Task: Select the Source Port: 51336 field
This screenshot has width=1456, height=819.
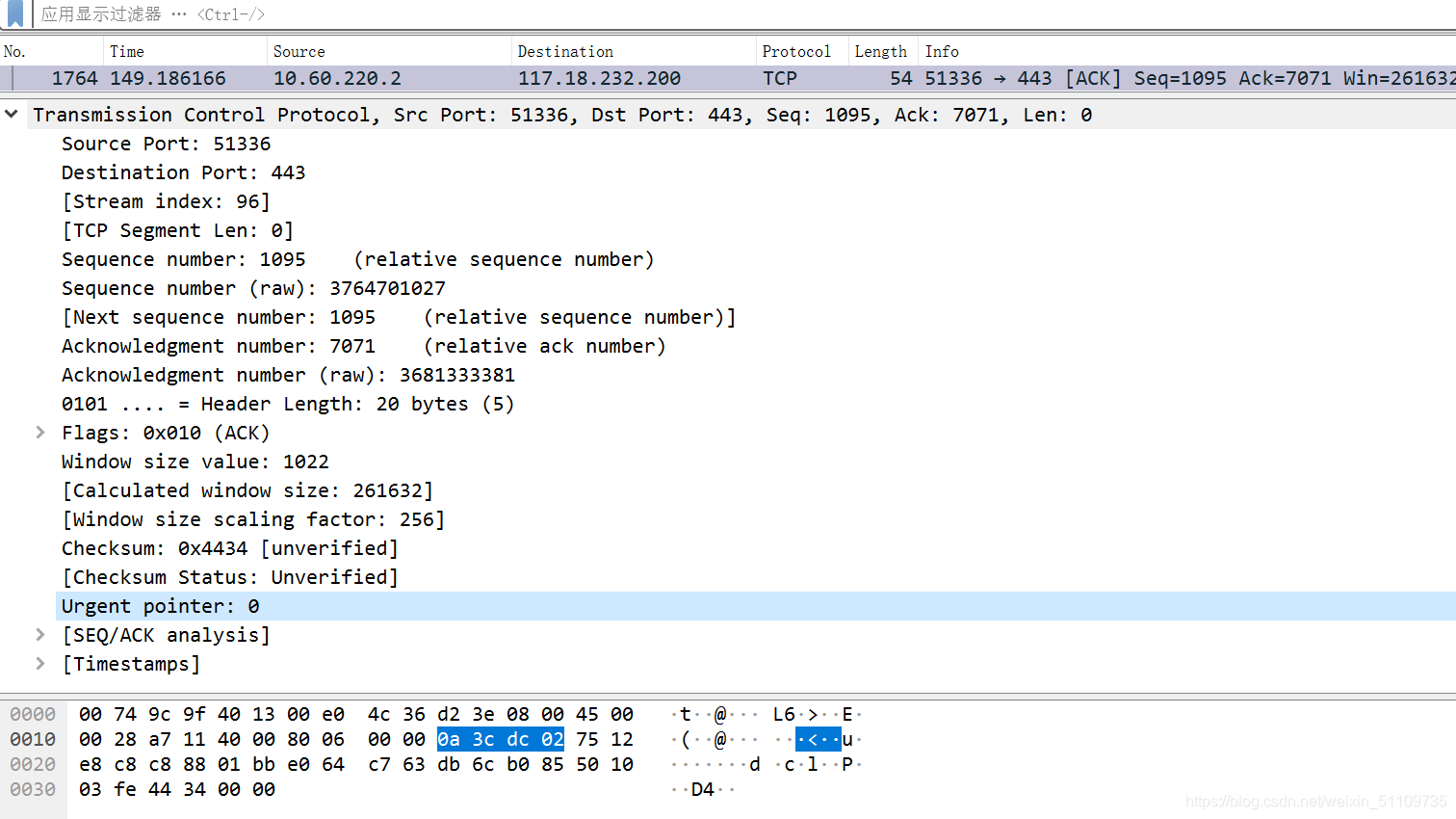Action: [x=166, y=144]
